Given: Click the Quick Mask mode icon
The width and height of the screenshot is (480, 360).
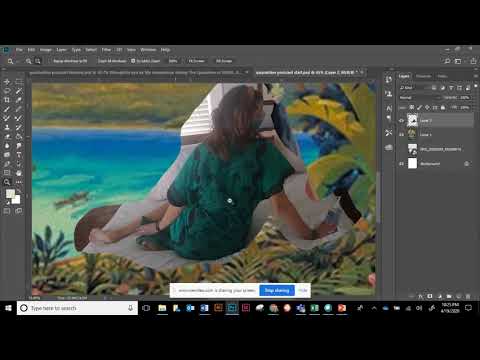Looking at the screenshot, I should point(7,211).
